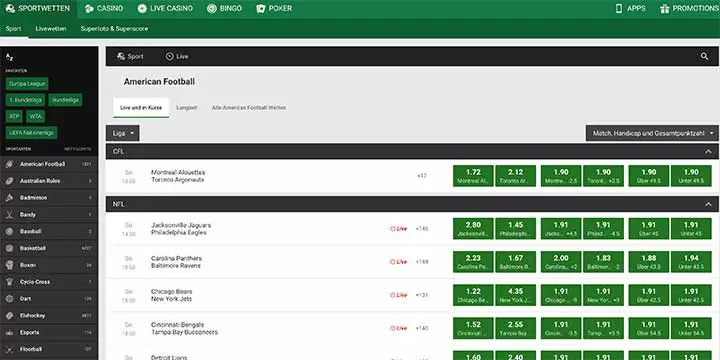This screenshot has height=360, width=720.
Task: Click the A-Z sorting icon in sidebar
Action: (10, 57)
